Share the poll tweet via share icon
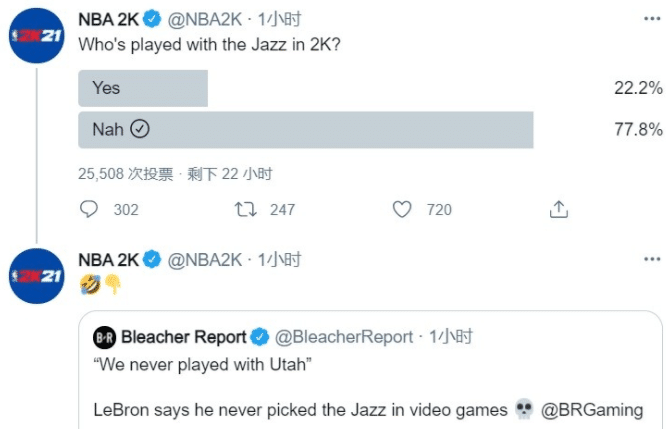 (559, 209)
